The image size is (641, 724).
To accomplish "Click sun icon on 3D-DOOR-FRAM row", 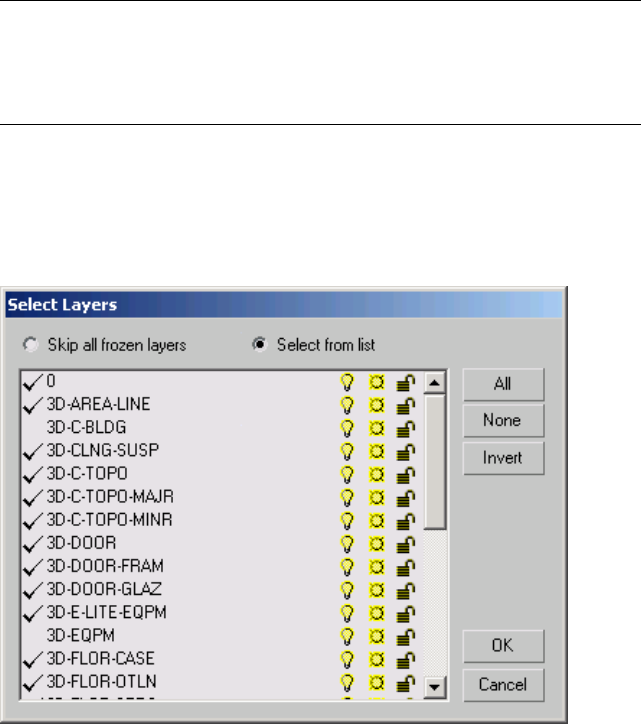I will (x=376, y=567).
